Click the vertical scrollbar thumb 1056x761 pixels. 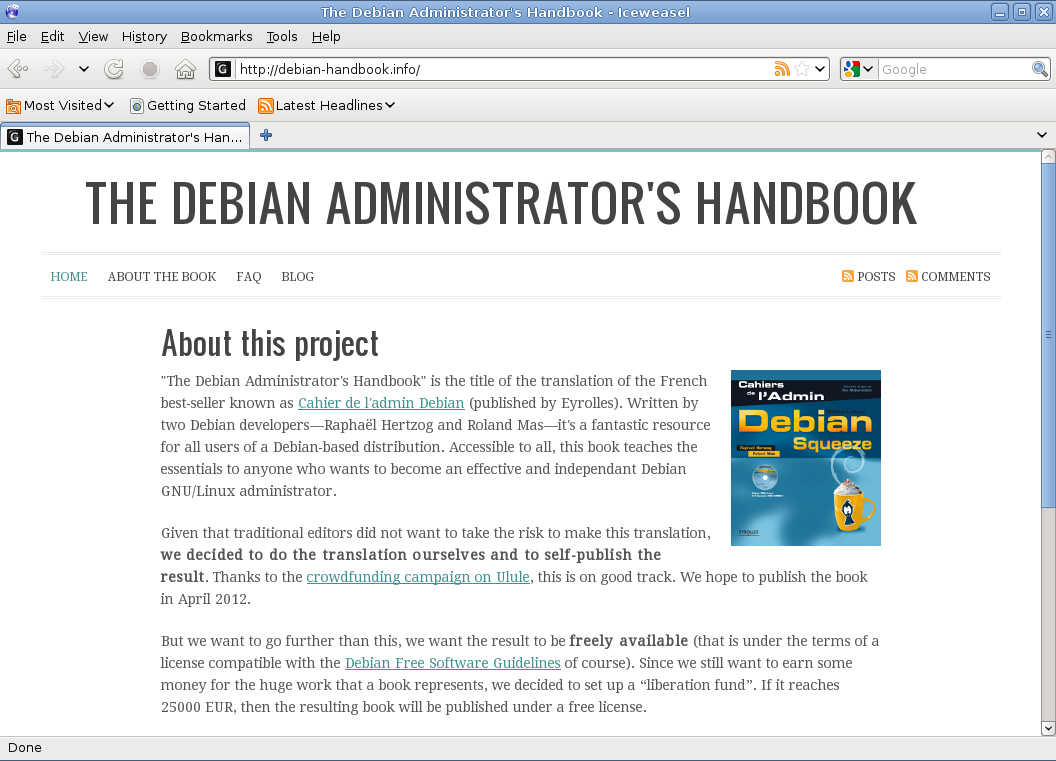click(x=1048, y=335)
